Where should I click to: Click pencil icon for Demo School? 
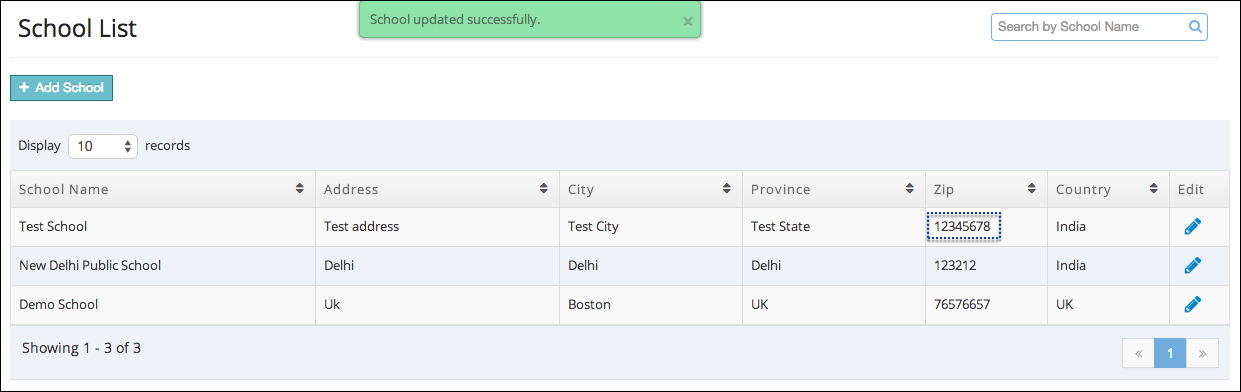(1192, 305)
